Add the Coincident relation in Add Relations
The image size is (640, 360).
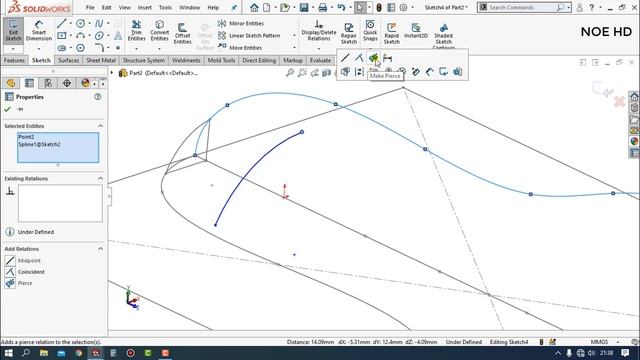click(24, 272)
